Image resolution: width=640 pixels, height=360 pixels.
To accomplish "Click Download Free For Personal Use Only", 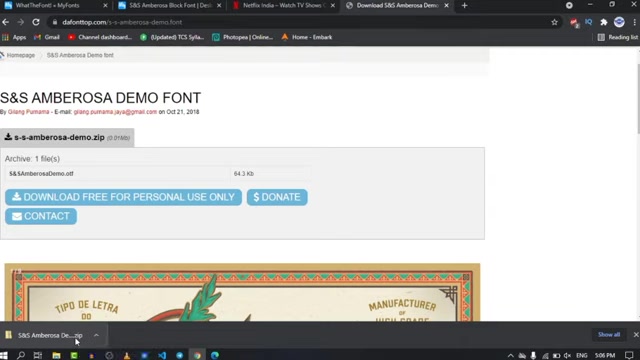I will tap(123, 197).
